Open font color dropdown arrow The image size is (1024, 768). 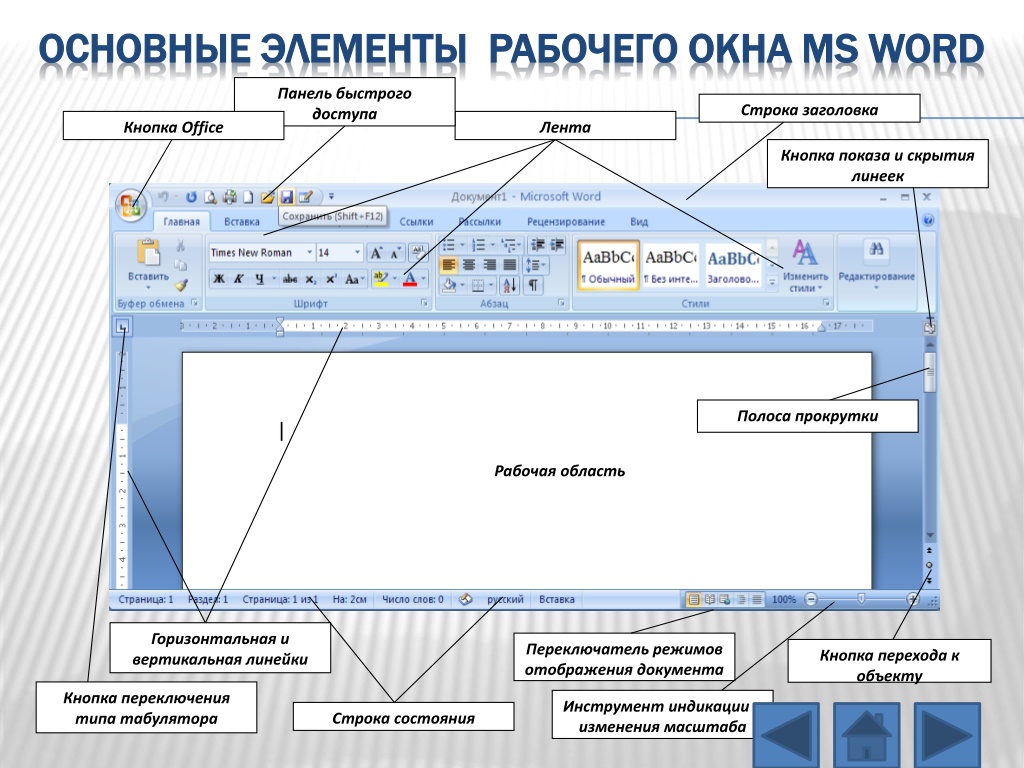point(424,279)
